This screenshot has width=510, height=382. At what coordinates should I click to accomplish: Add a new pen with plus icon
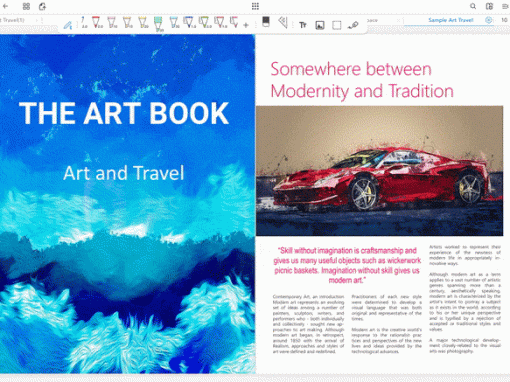(x=246, y=25)
